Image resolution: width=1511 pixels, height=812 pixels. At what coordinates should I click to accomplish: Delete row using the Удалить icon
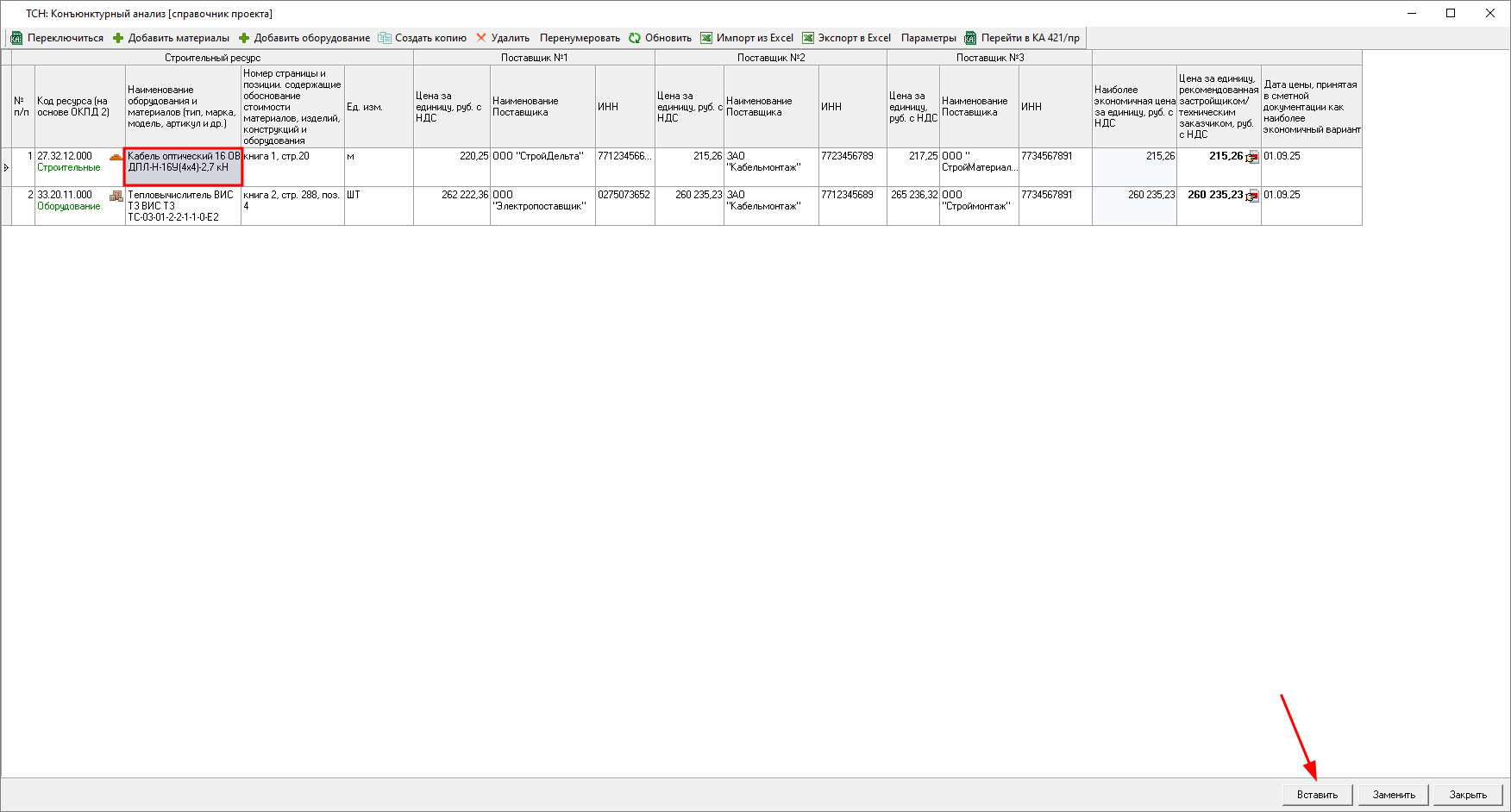point(481,38)
